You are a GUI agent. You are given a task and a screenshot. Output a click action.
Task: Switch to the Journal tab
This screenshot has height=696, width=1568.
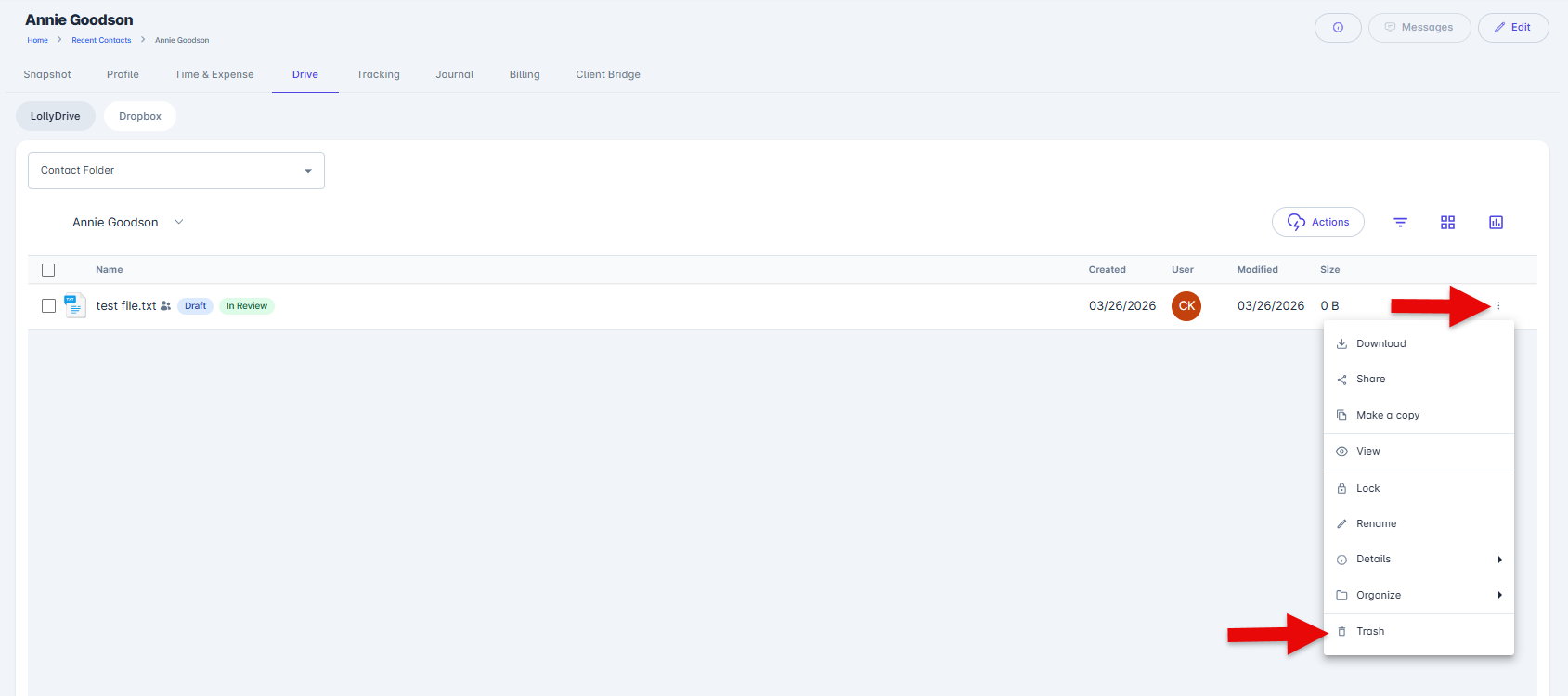tap(455, 75)
